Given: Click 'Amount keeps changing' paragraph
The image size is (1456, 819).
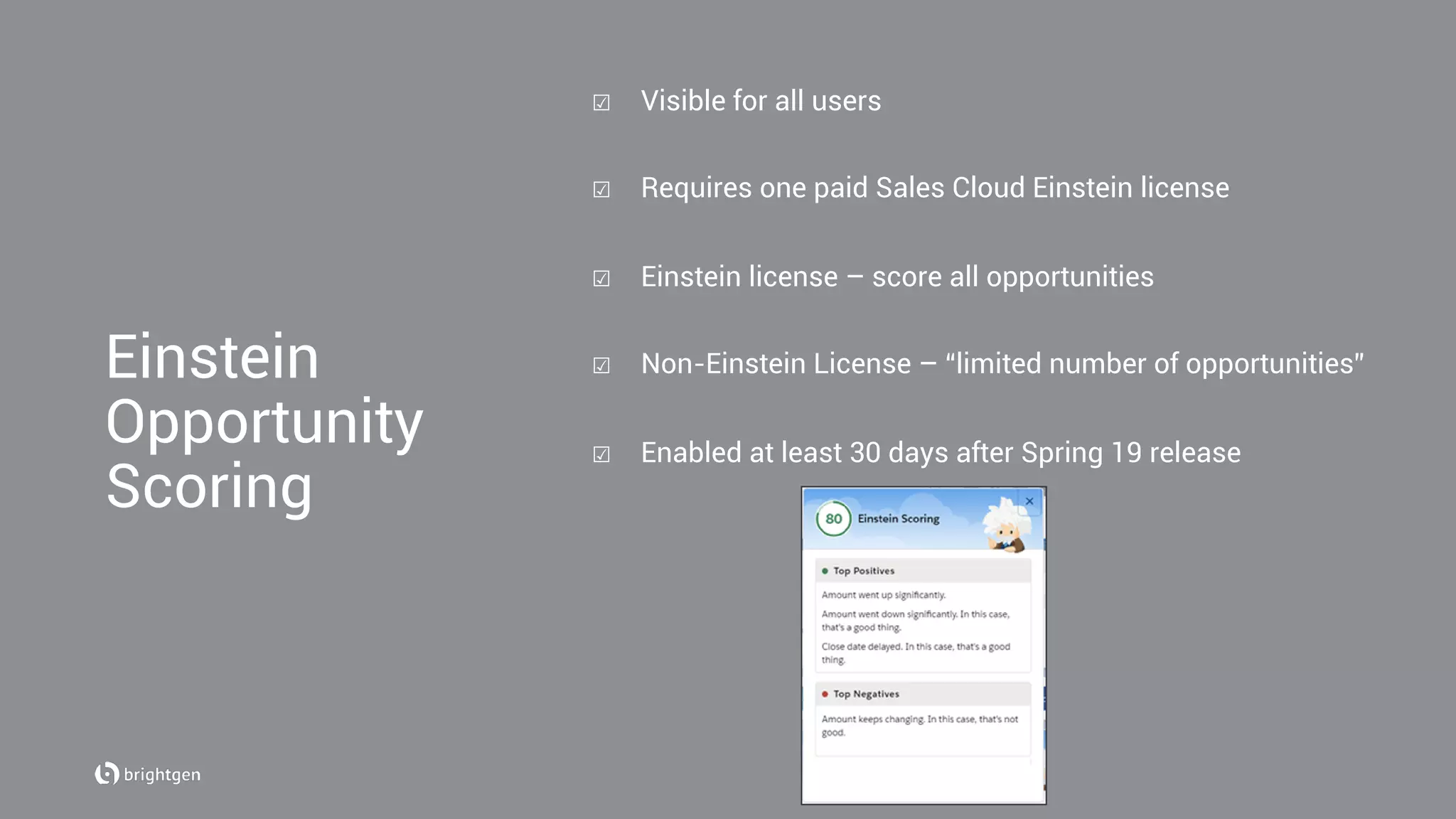Looking at the screenshot, I should 920,726.
